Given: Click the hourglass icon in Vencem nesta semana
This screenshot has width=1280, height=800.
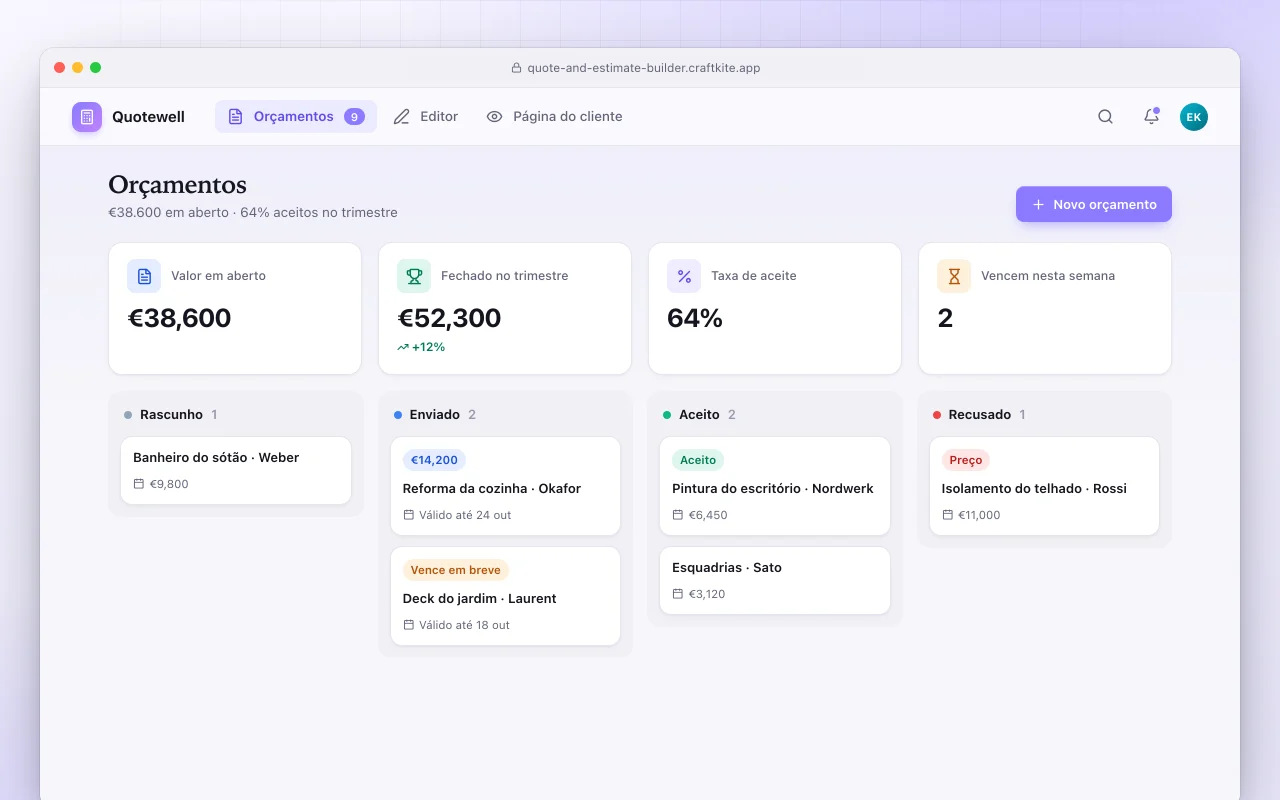Looking at the screenshot, I should (954, 276).
